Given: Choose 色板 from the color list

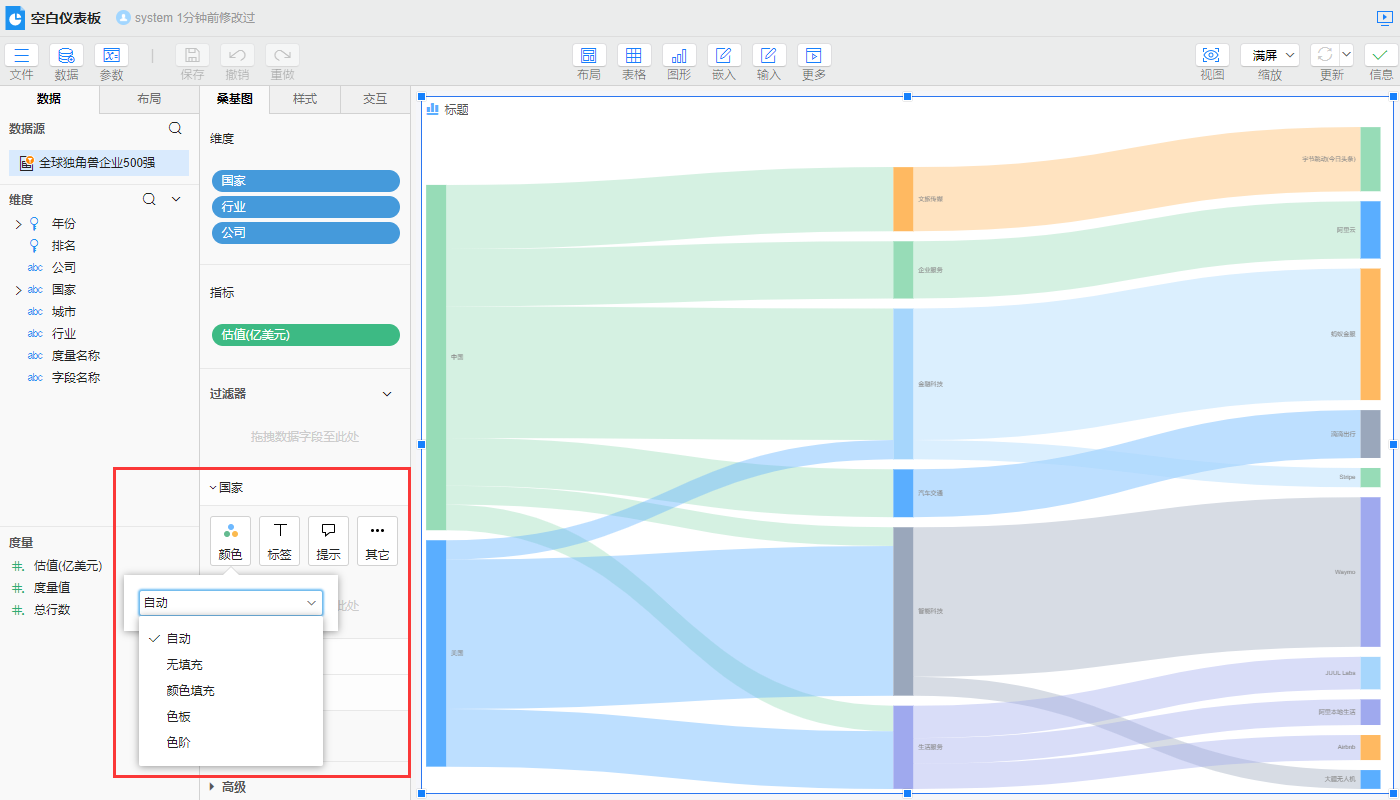Looking at the screenshot, I should (178, 717).
